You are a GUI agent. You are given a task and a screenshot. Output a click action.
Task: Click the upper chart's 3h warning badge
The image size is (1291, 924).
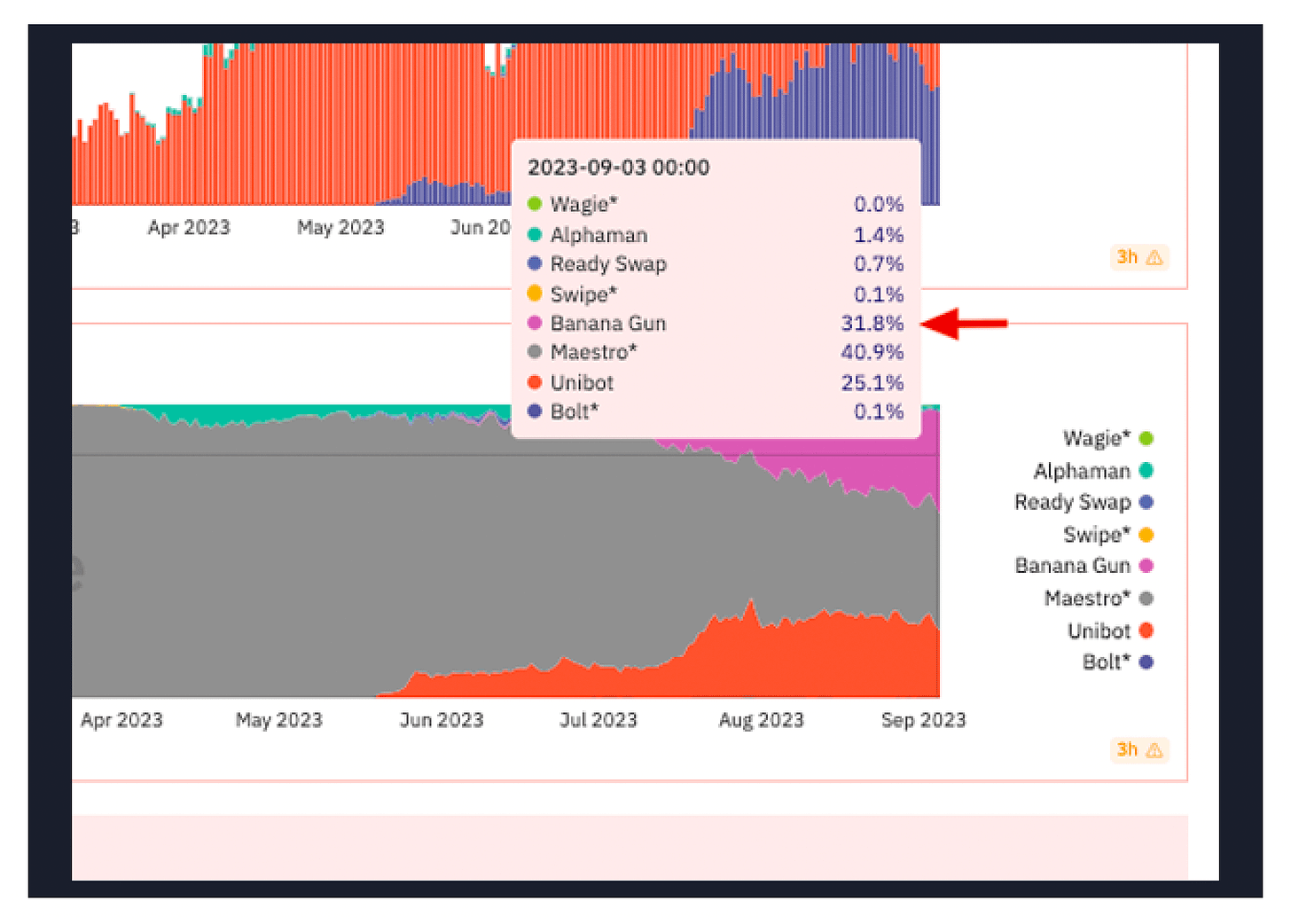[1139, 257]
